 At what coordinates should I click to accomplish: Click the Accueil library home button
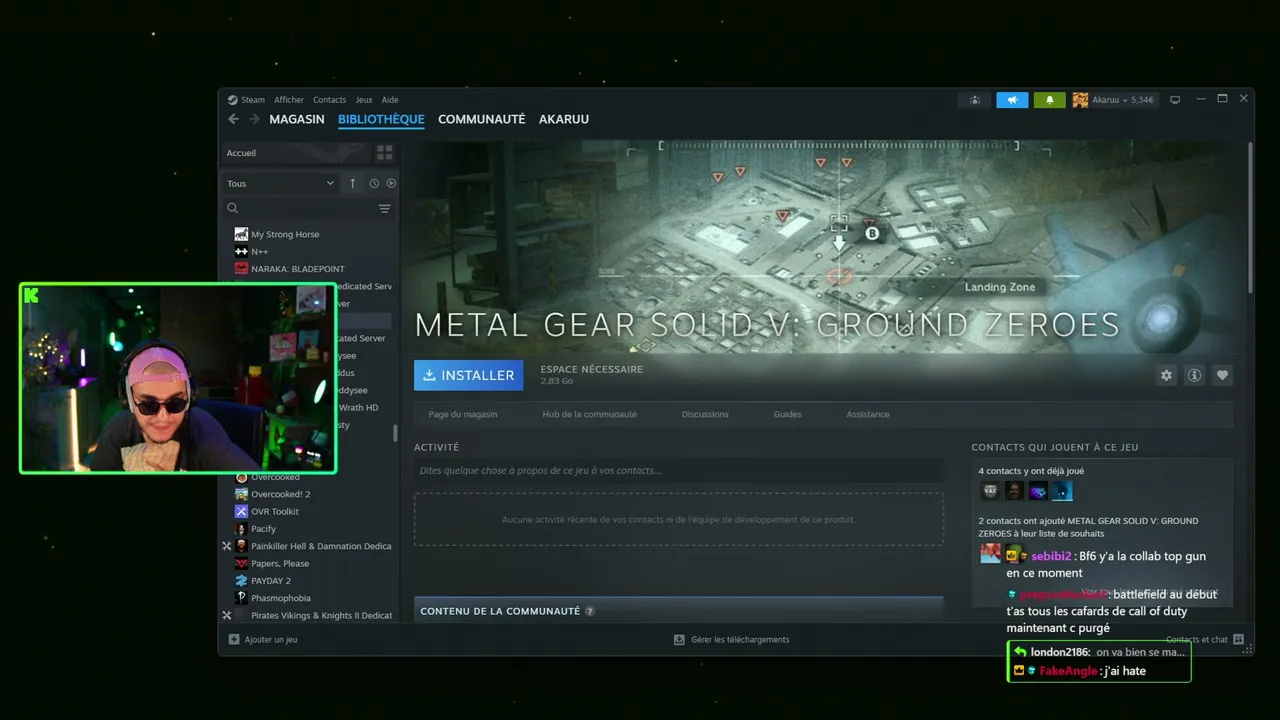point(295,153)
